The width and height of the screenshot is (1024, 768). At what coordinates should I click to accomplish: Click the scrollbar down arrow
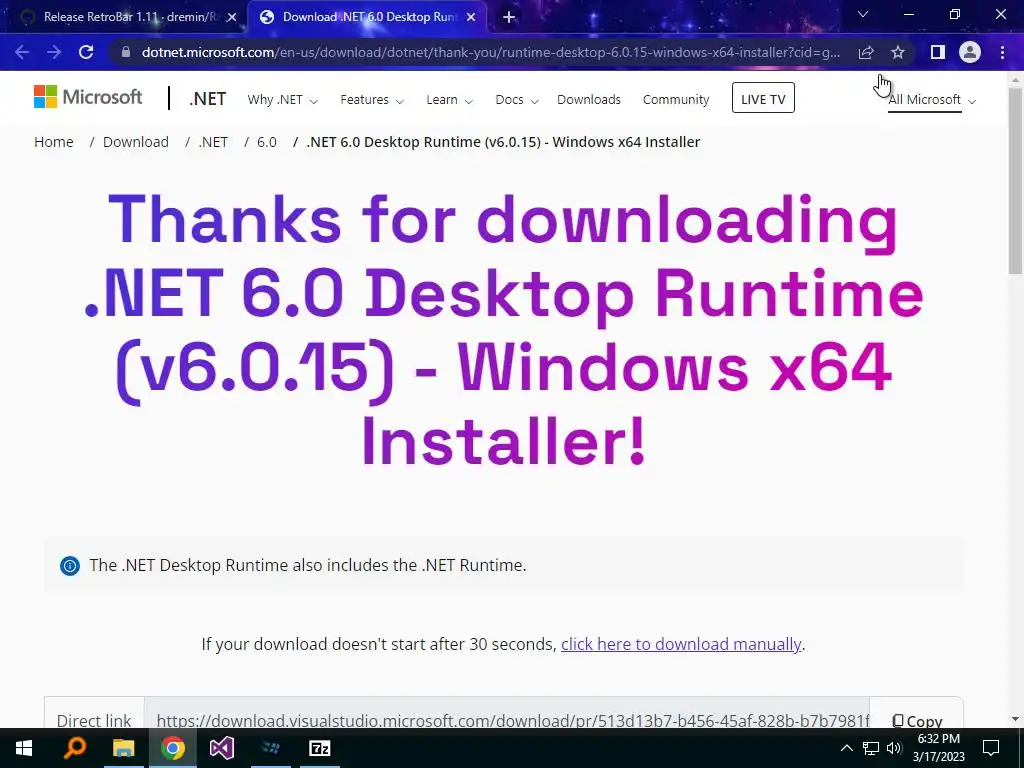coord(1015,719)
